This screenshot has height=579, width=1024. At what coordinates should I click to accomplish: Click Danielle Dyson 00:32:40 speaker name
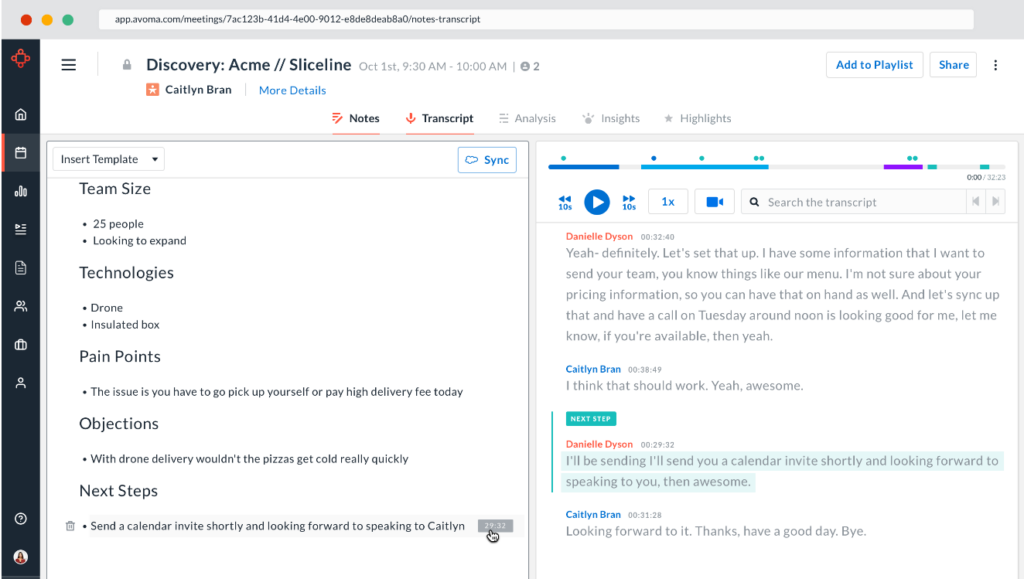[x=599, y=236]
